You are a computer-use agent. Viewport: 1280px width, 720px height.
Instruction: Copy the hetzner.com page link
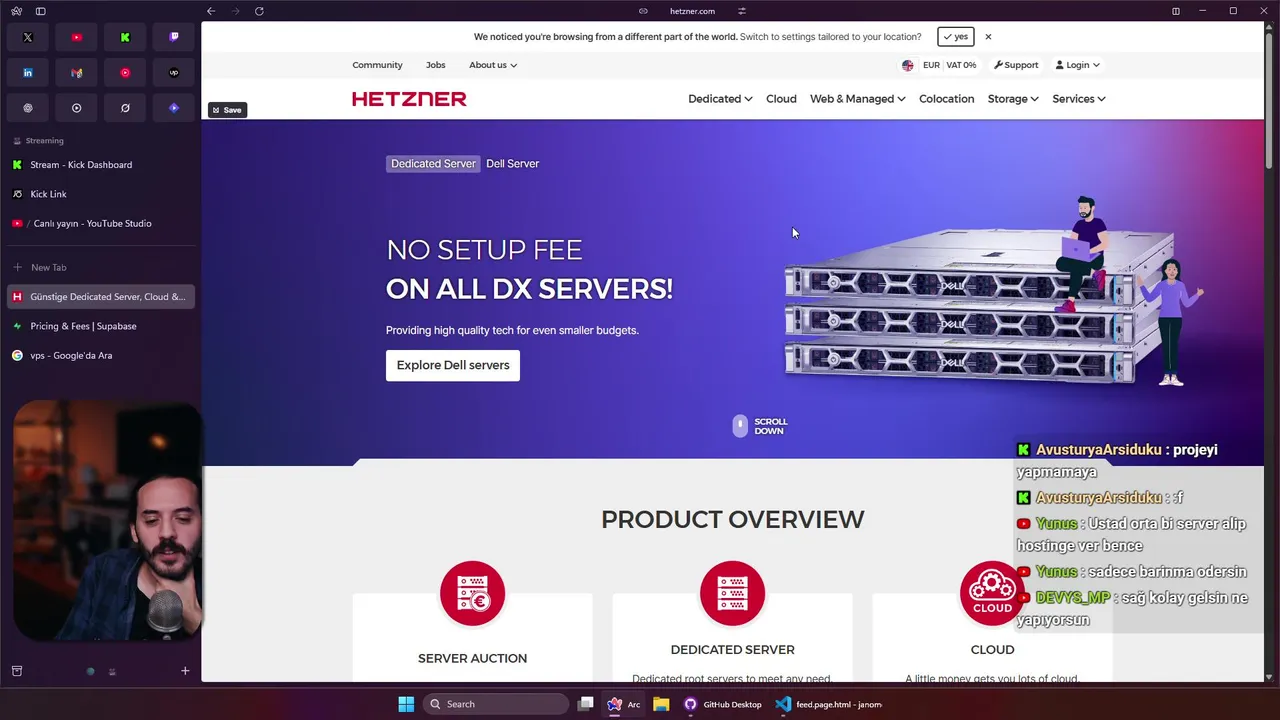coord(643,11)
